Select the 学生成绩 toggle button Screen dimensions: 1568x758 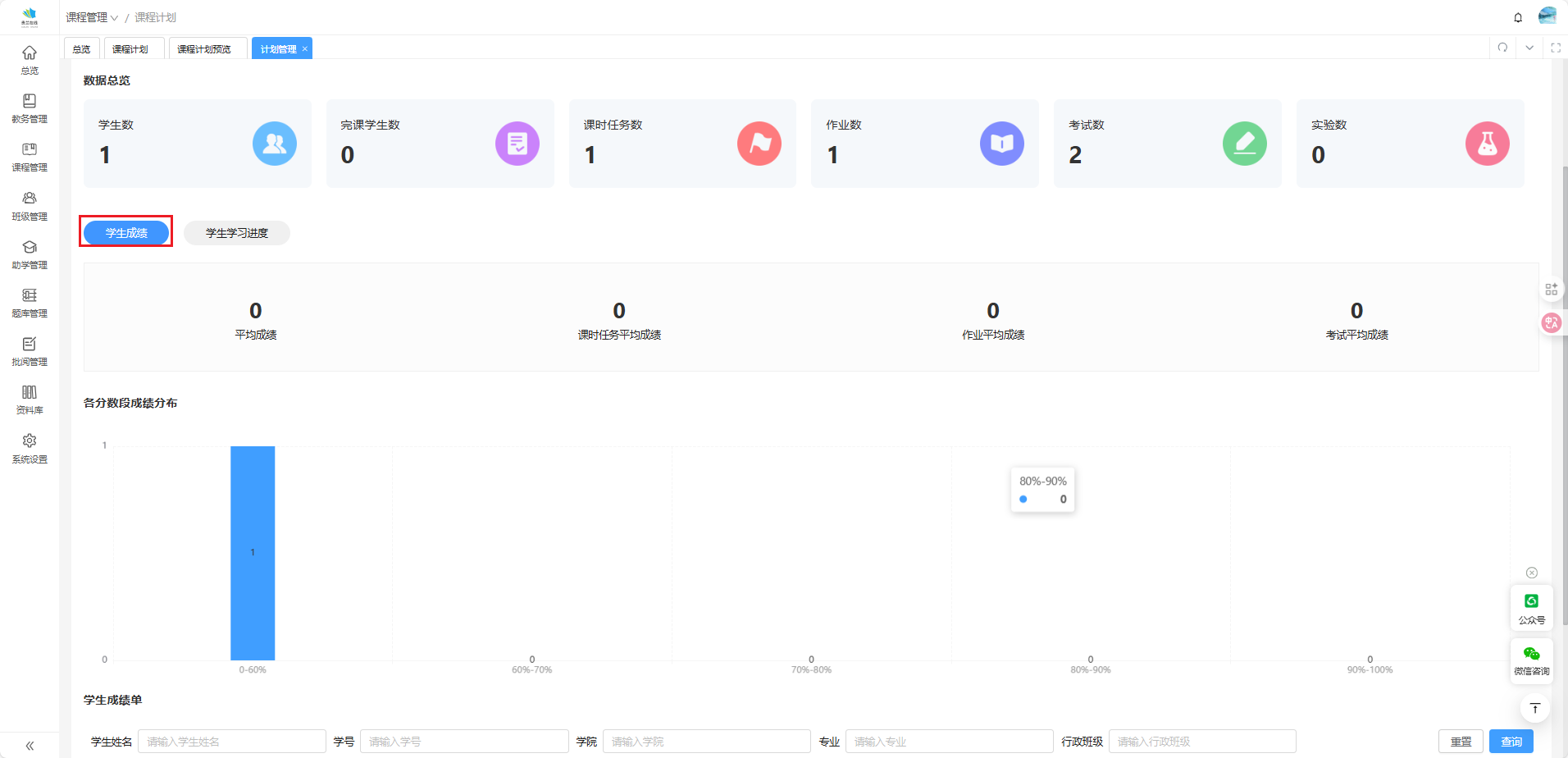pos(126,233)
